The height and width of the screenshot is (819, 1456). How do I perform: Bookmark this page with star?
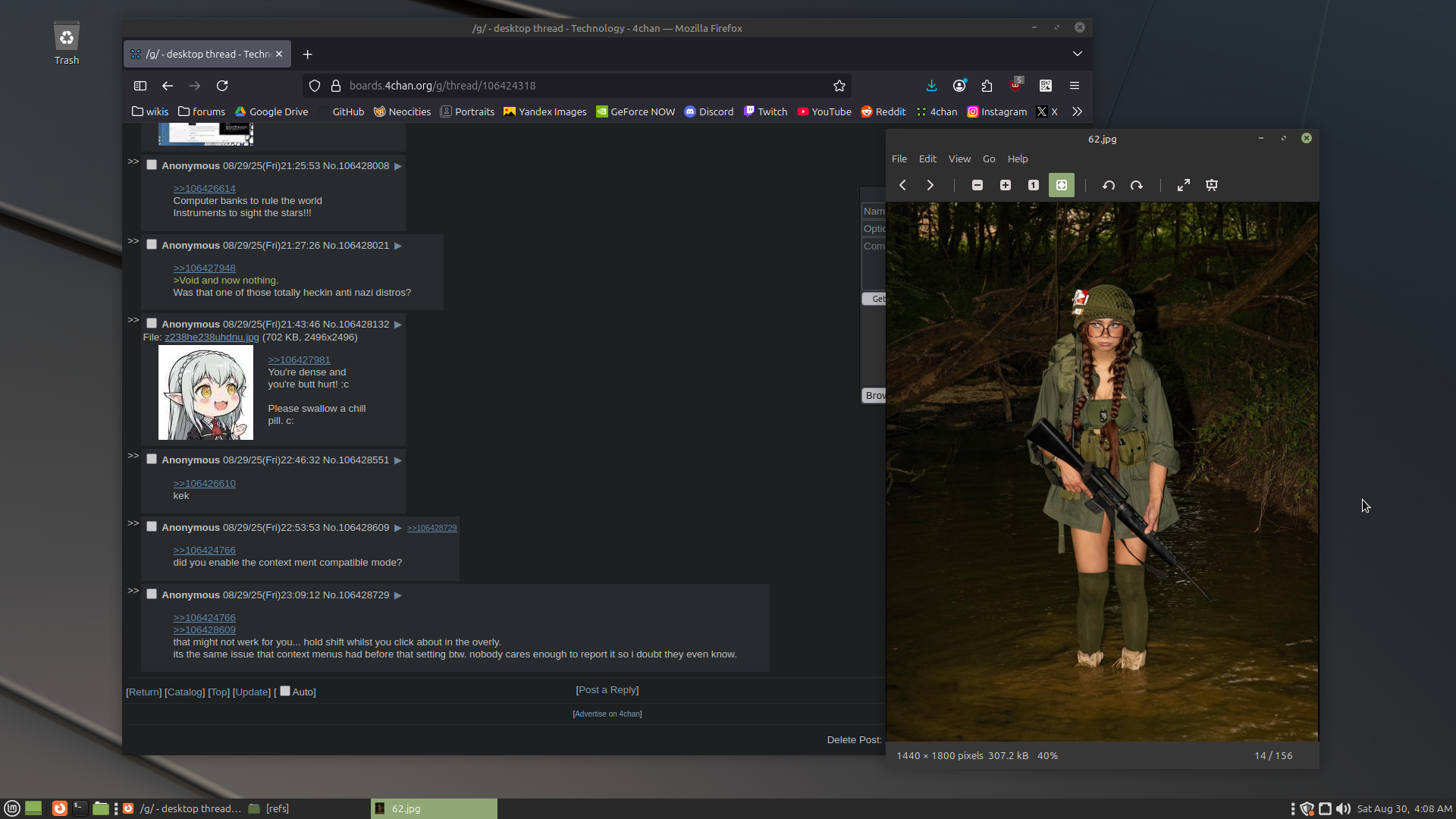tap(839, 86)
